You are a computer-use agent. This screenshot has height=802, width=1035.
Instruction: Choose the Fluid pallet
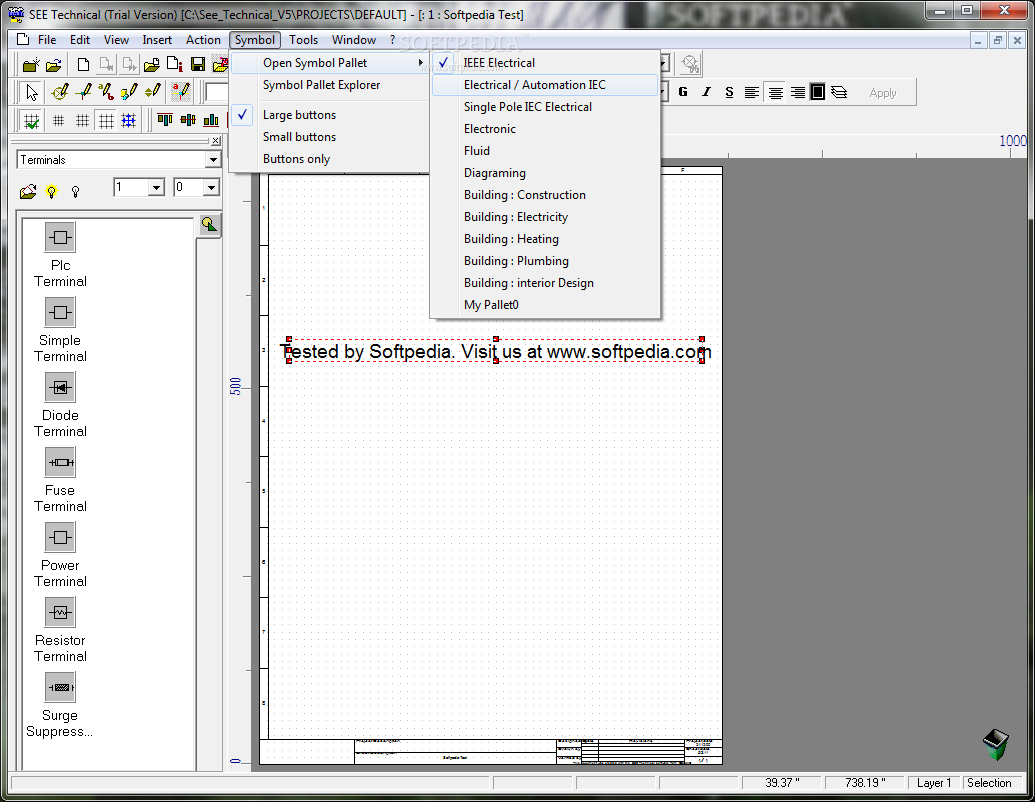coord(545,150)
